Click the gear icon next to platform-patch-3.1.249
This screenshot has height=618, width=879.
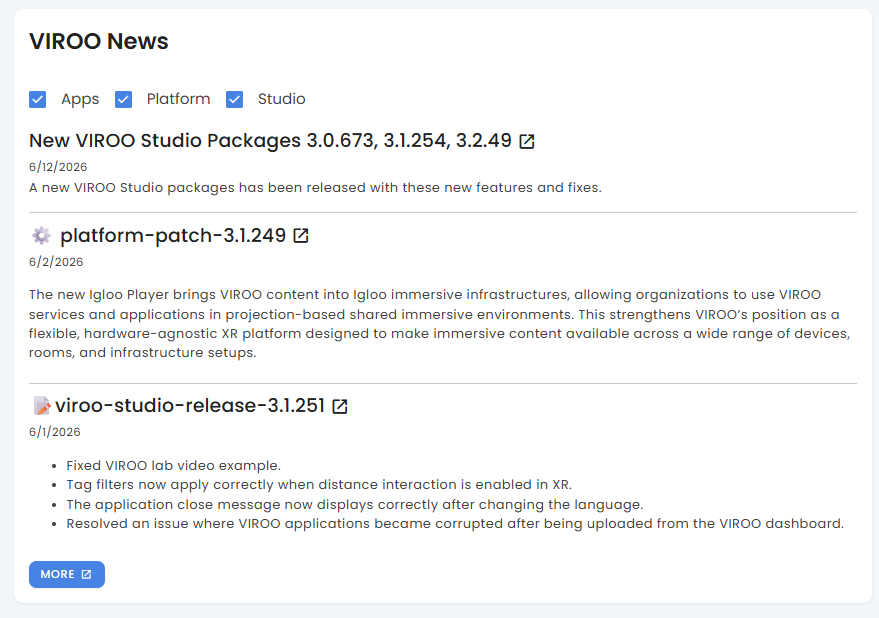coord(41,236)
